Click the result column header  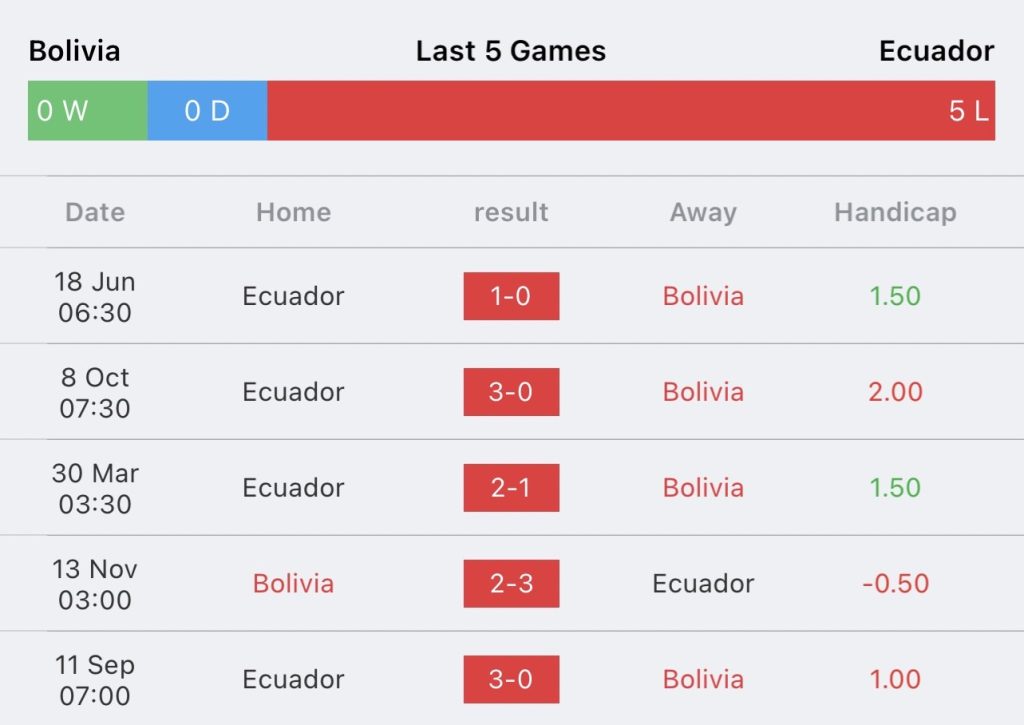[511, 213]
